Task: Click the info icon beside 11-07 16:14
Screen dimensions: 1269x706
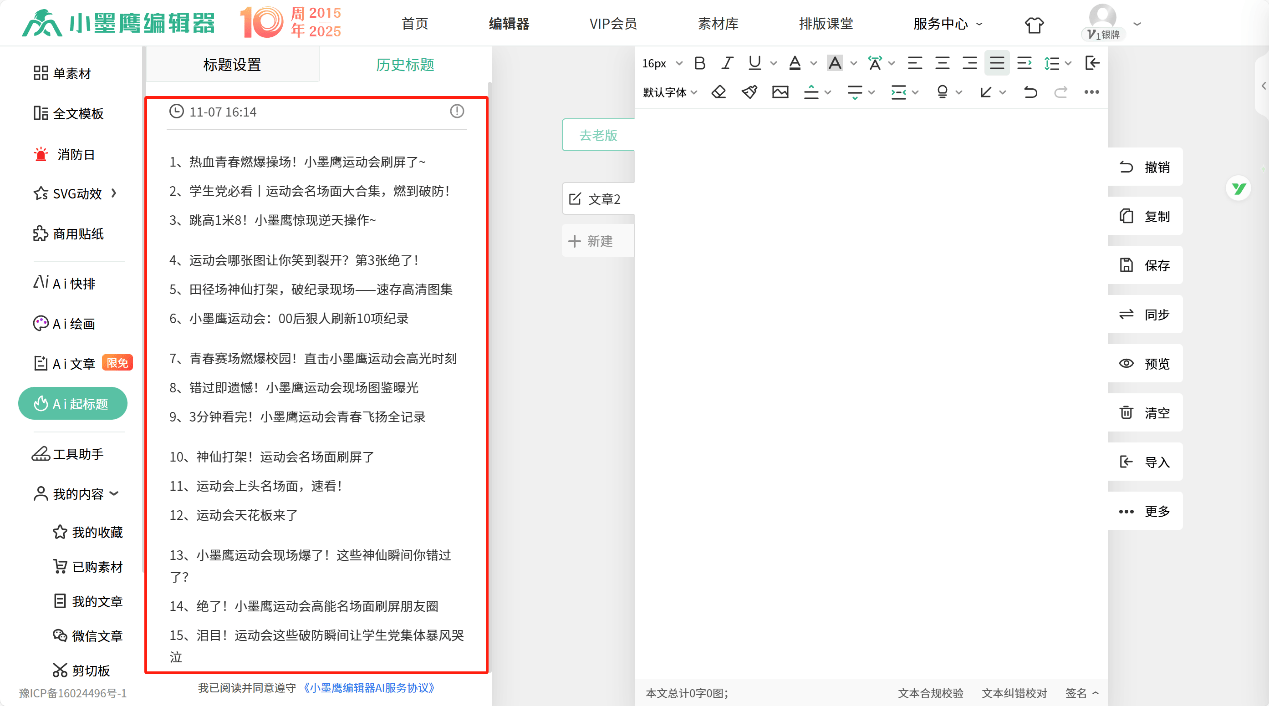Action: tap(457, 111)
